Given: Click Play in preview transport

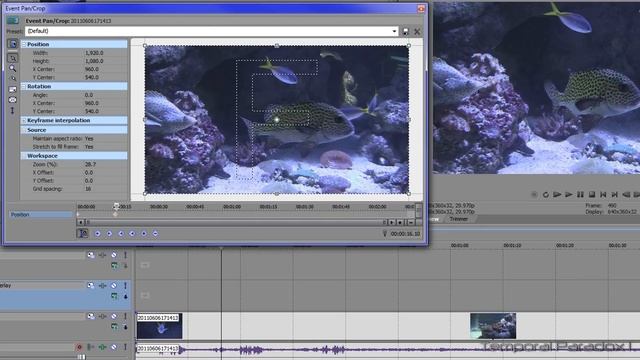Looking at the screenshot, I should [569, 195].
